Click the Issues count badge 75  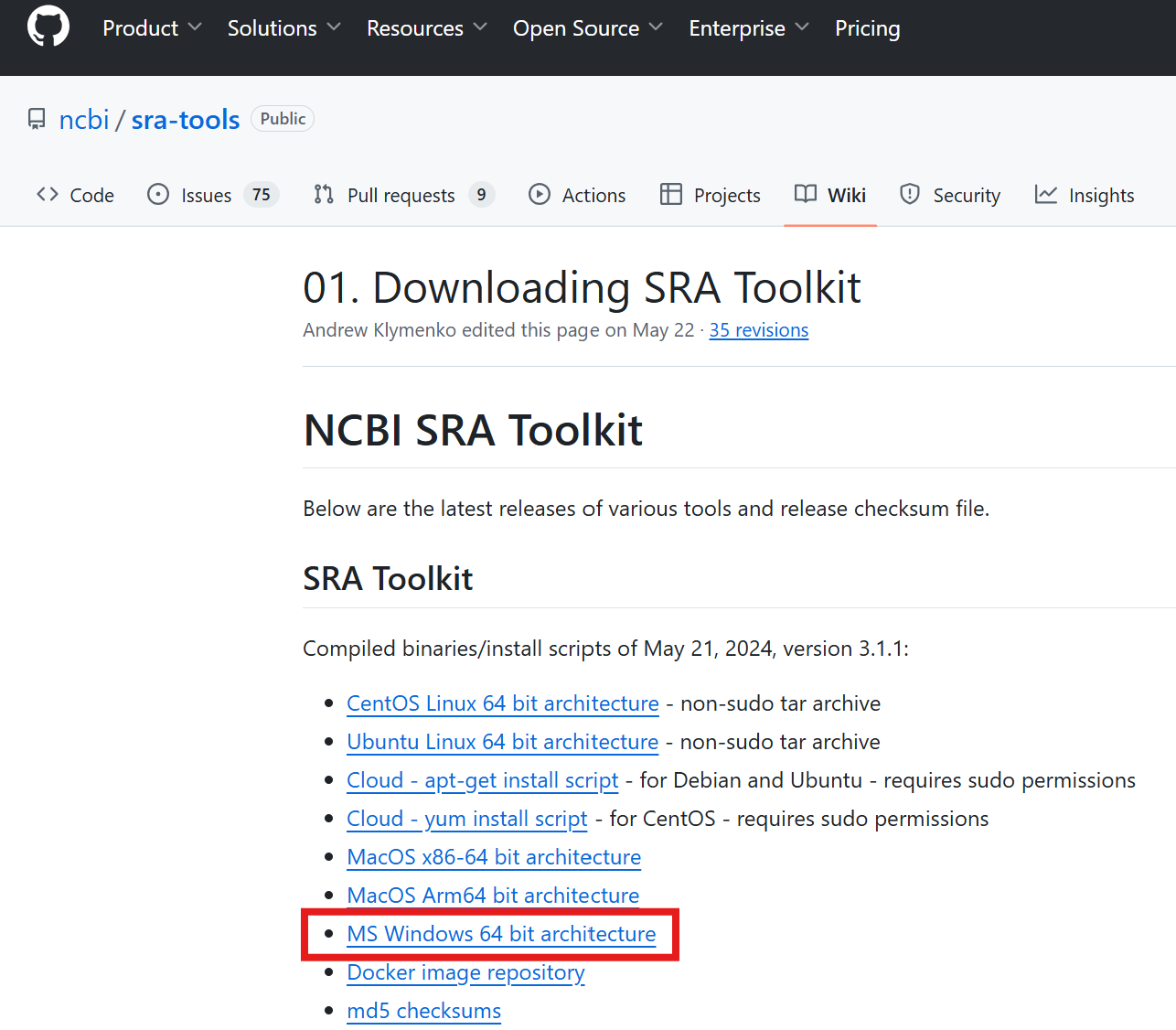(262, 195)
